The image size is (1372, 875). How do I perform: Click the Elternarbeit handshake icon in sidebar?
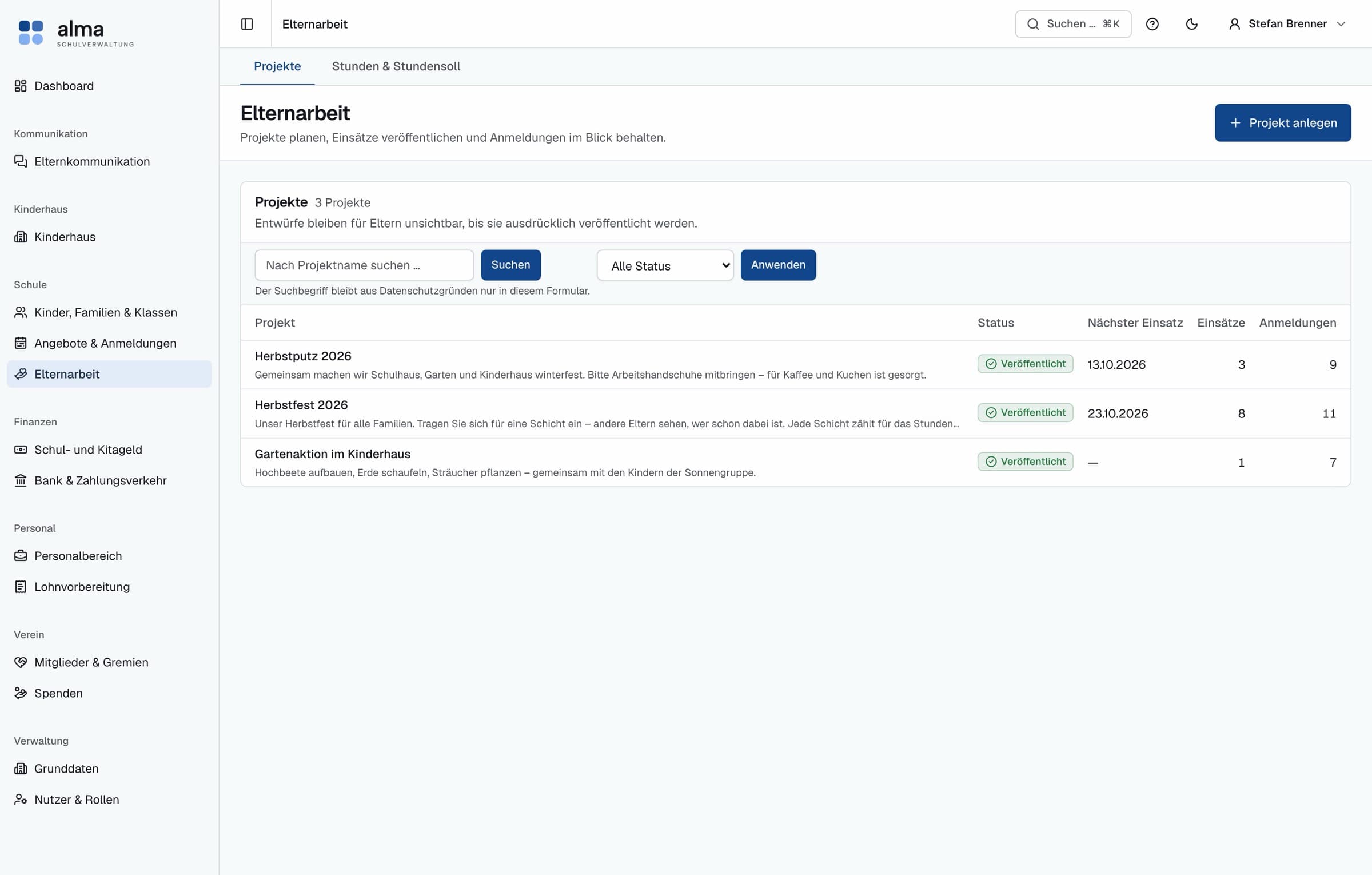click(x=21, y=374)
